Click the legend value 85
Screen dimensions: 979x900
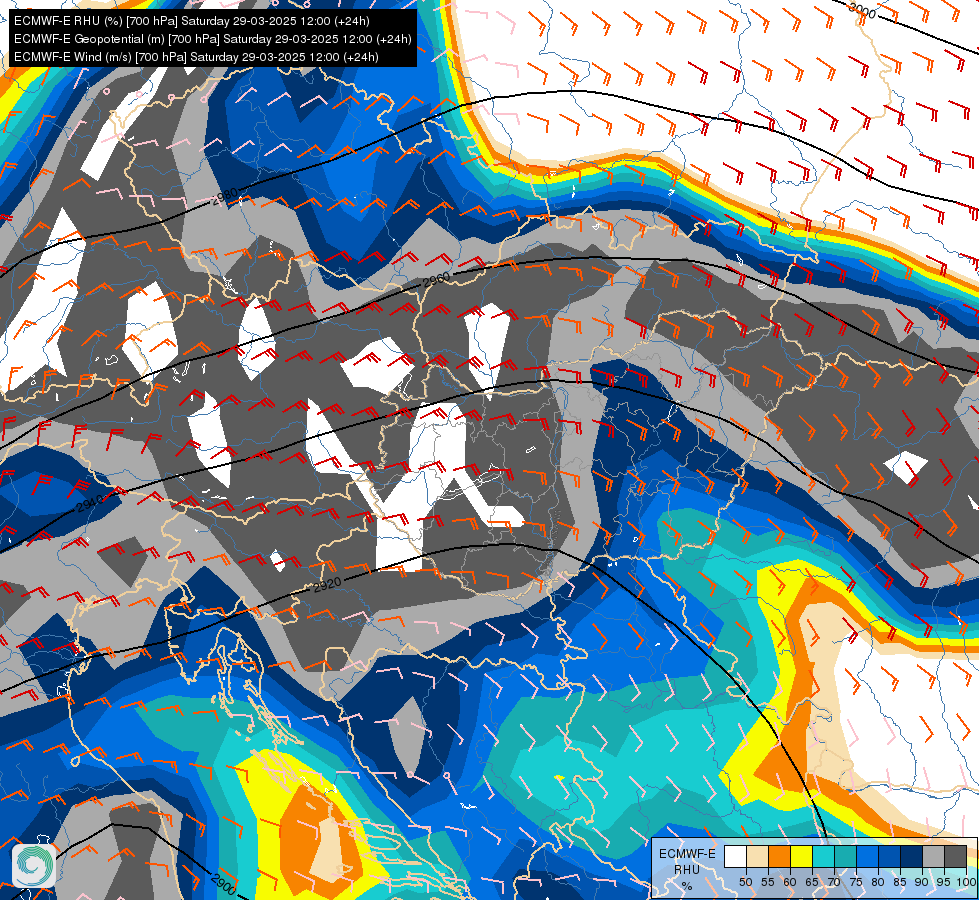[900, 882]
